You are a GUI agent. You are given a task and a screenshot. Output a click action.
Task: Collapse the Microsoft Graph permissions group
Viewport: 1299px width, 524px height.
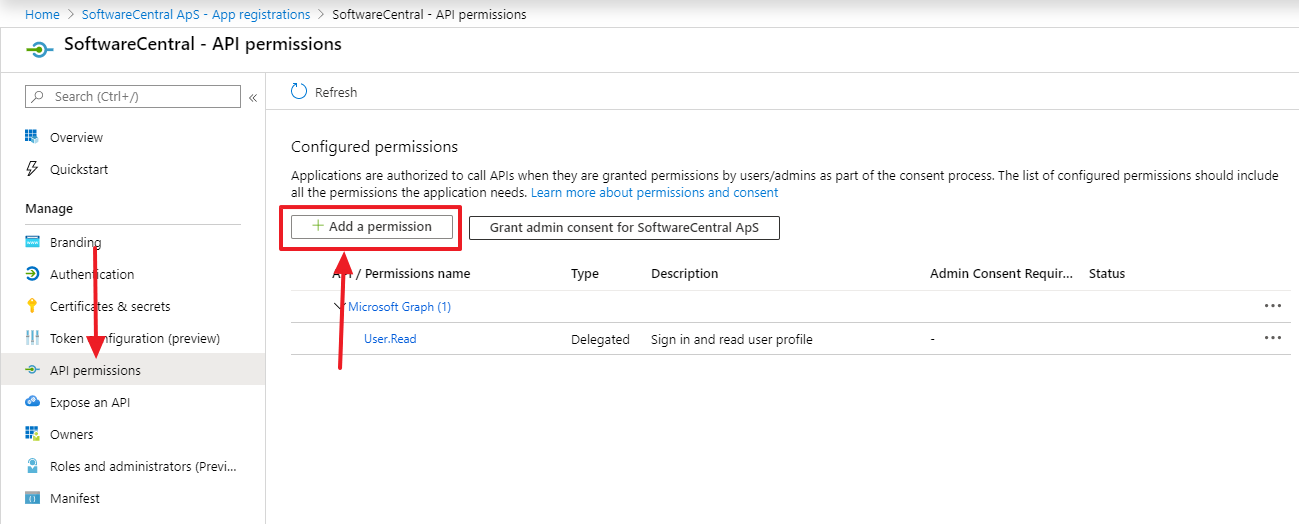340,307
